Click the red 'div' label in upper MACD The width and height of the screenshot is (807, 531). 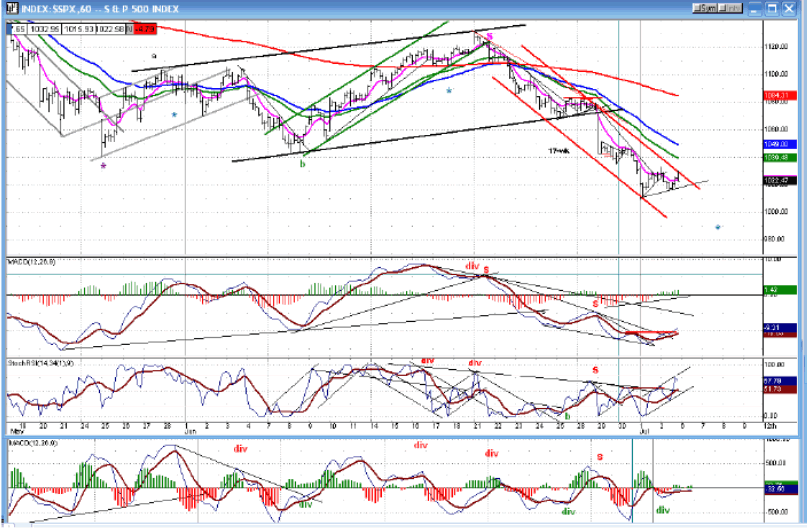(472, 266)
